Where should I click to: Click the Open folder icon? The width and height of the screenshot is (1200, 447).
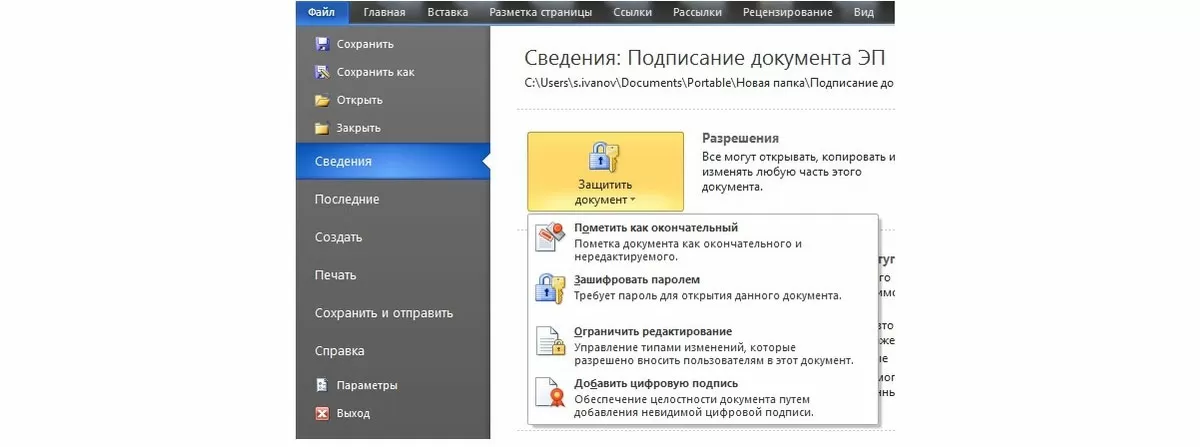point(322,100)
